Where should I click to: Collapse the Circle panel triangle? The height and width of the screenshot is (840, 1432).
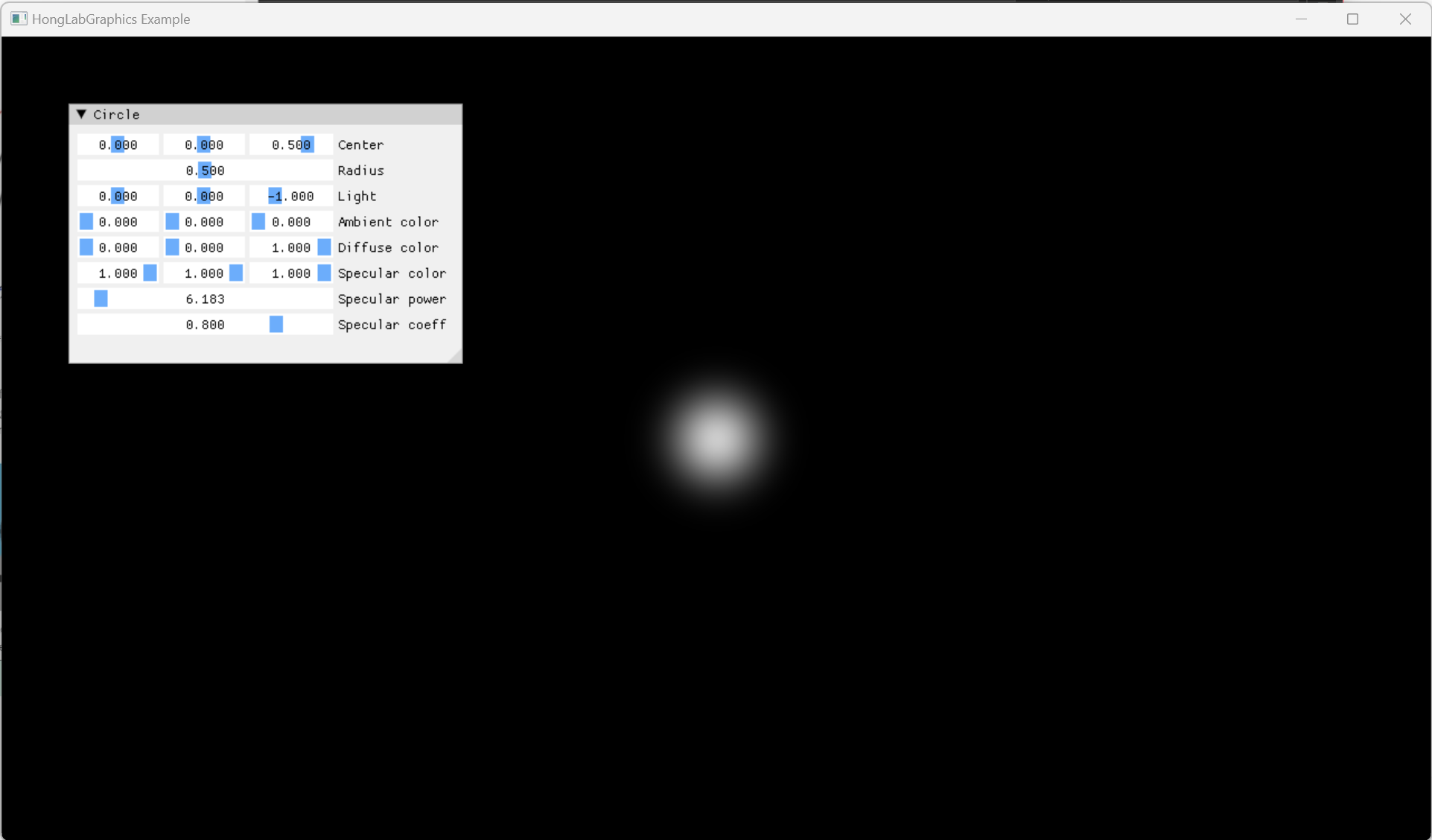[x=82, y=114]
